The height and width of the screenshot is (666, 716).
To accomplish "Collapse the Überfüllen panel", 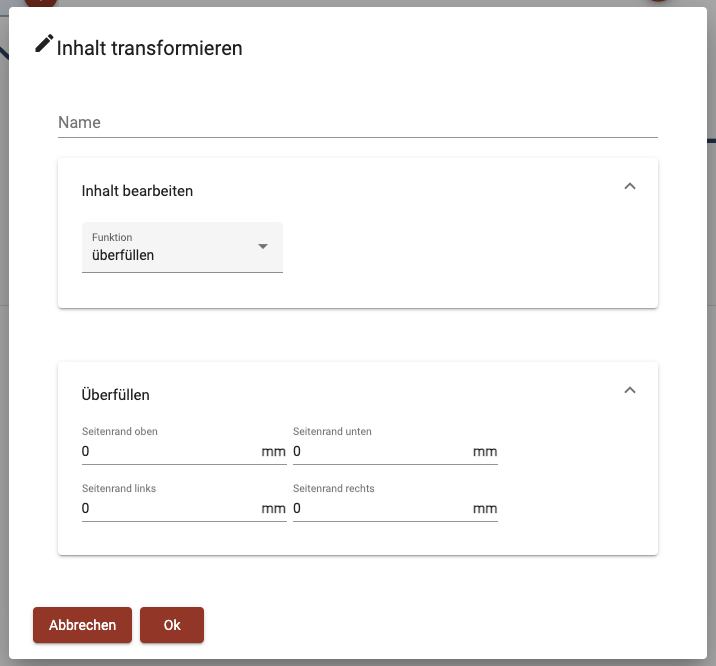I will (630, 390).
